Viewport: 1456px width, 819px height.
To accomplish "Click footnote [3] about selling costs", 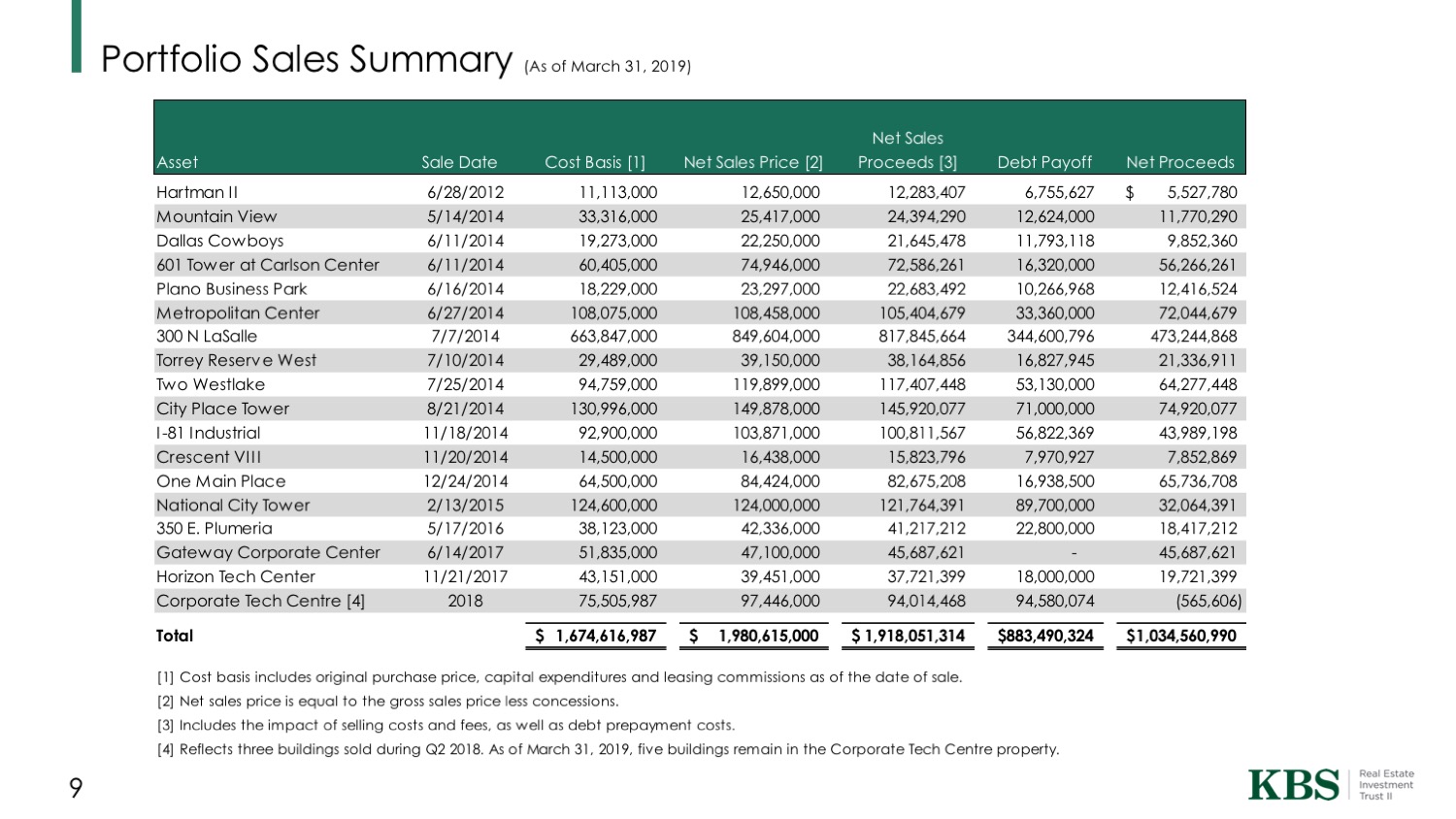I will [x=446, y=725].
